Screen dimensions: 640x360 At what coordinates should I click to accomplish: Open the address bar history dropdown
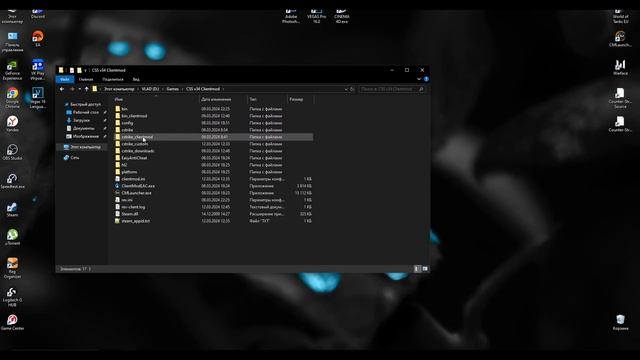346,89
